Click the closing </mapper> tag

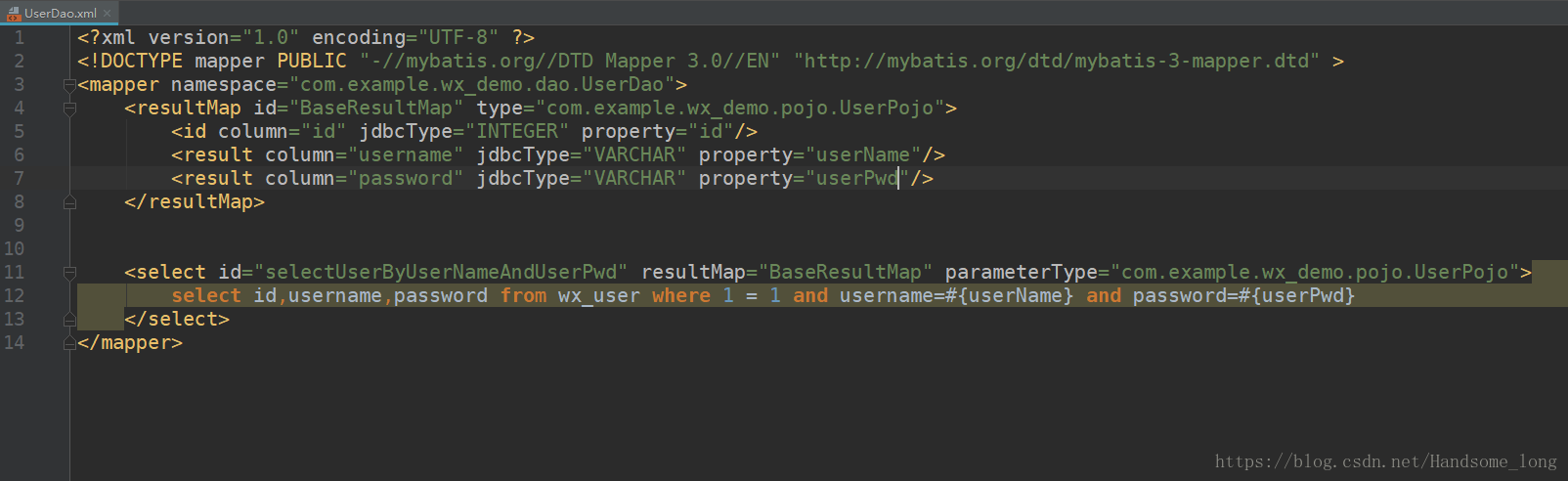[130, 342]
